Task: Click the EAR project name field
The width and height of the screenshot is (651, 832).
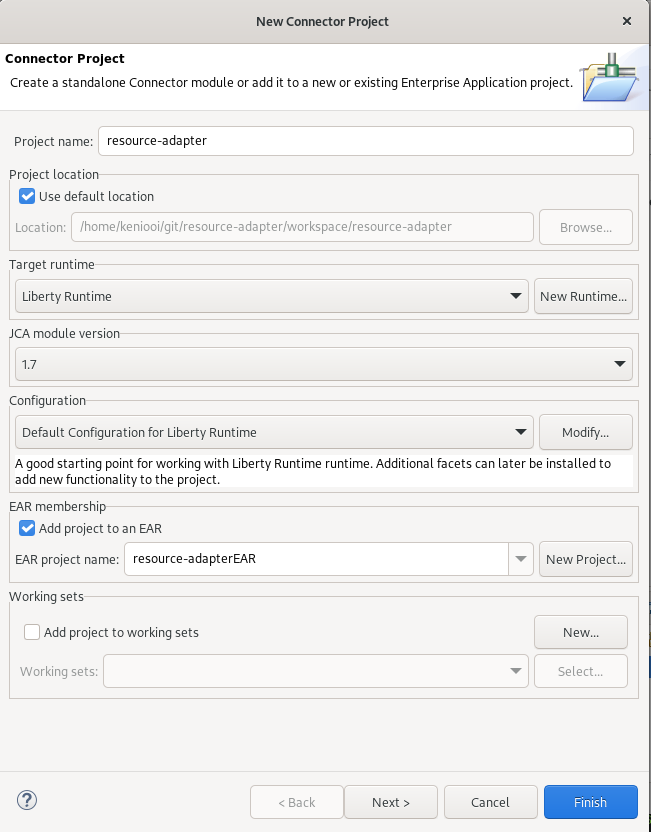Action: click(x=315, y=559)
